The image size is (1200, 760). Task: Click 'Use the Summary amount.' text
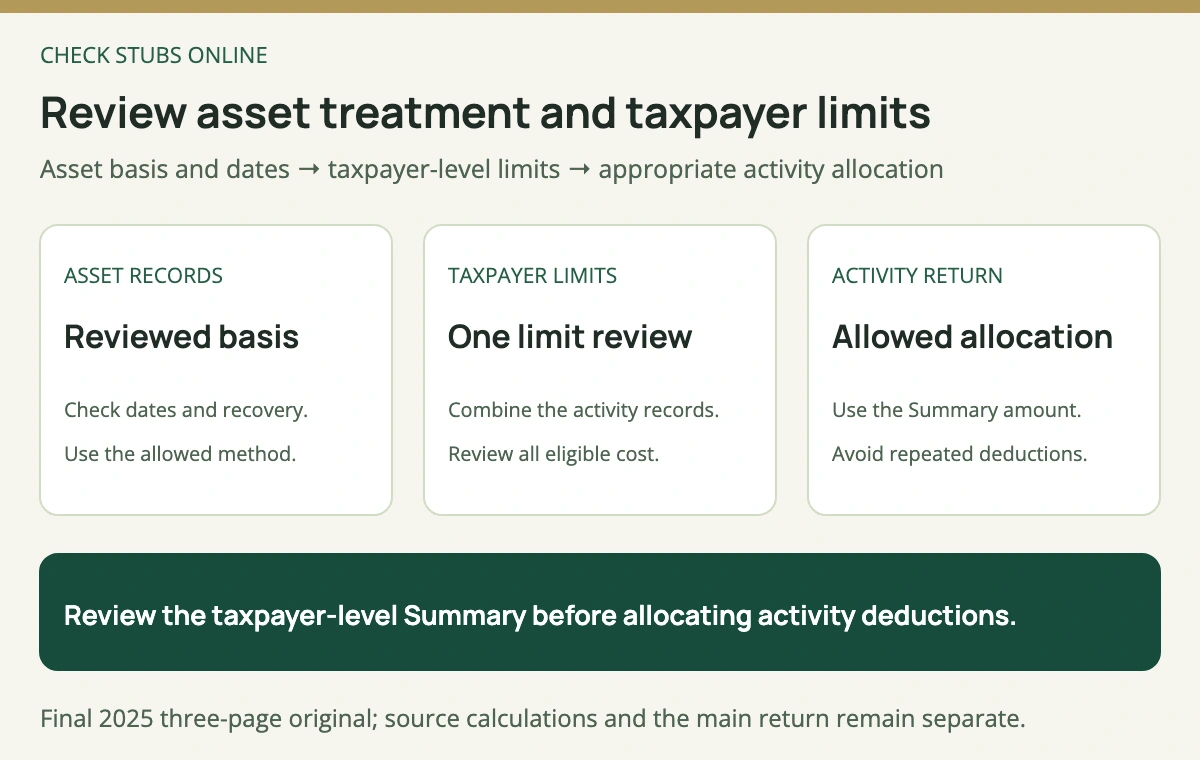pos(956,410)
